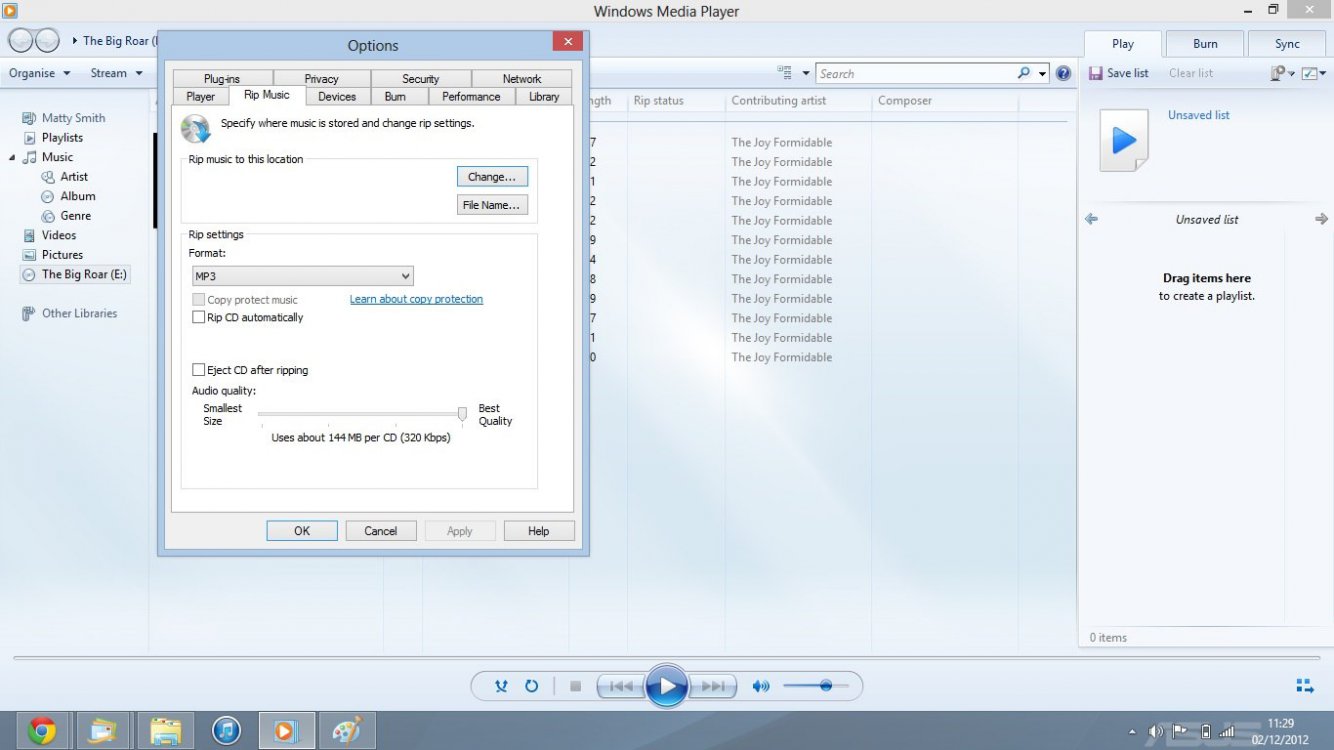
Task: Enable Rip CD automatically
Action: pos(198,317)
